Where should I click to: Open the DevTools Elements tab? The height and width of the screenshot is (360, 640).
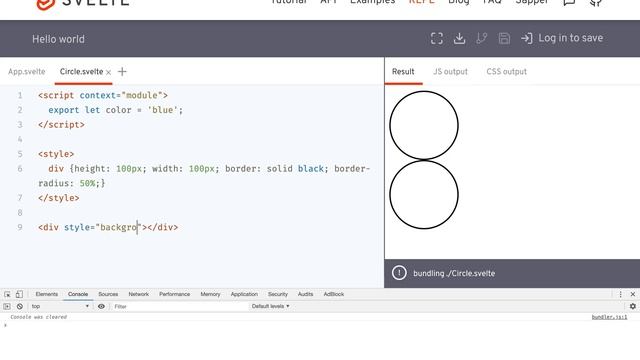[47, 294]
